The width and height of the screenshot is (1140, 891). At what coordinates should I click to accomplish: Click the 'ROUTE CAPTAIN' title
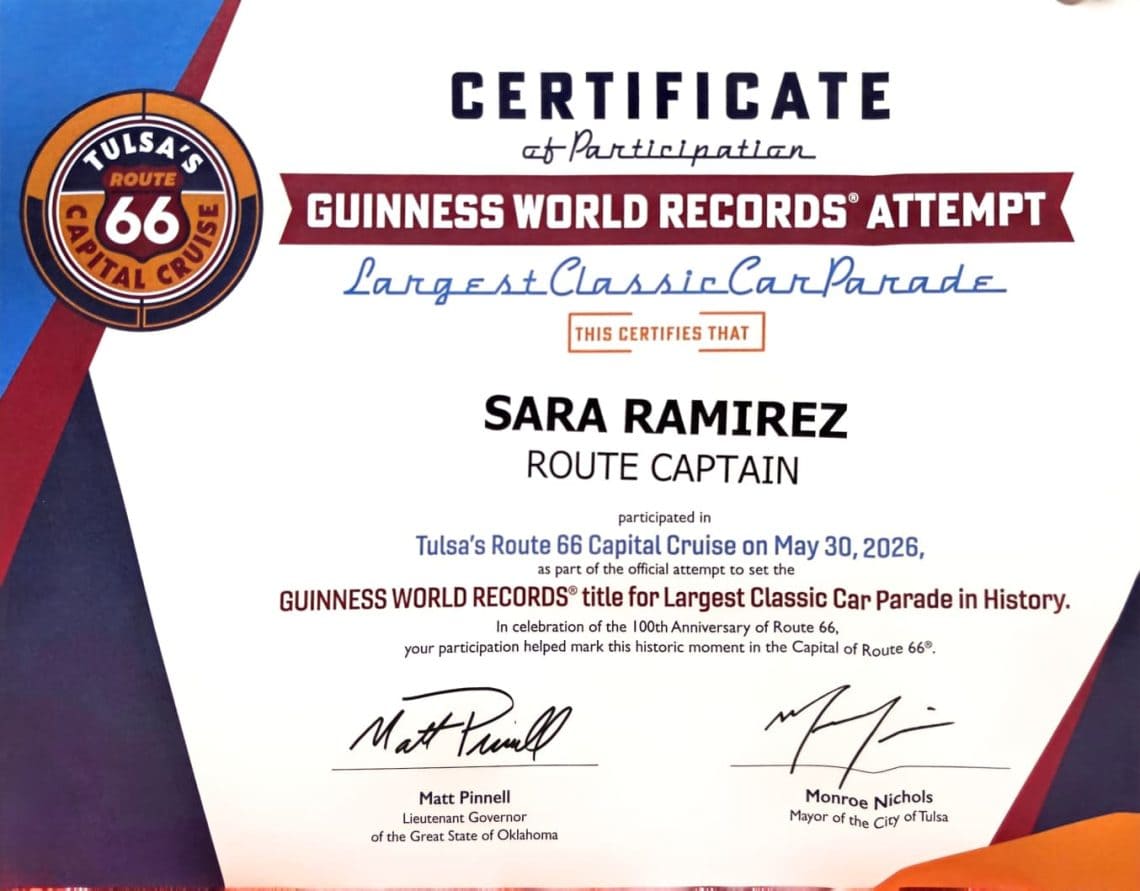click(x=662, y=467)
